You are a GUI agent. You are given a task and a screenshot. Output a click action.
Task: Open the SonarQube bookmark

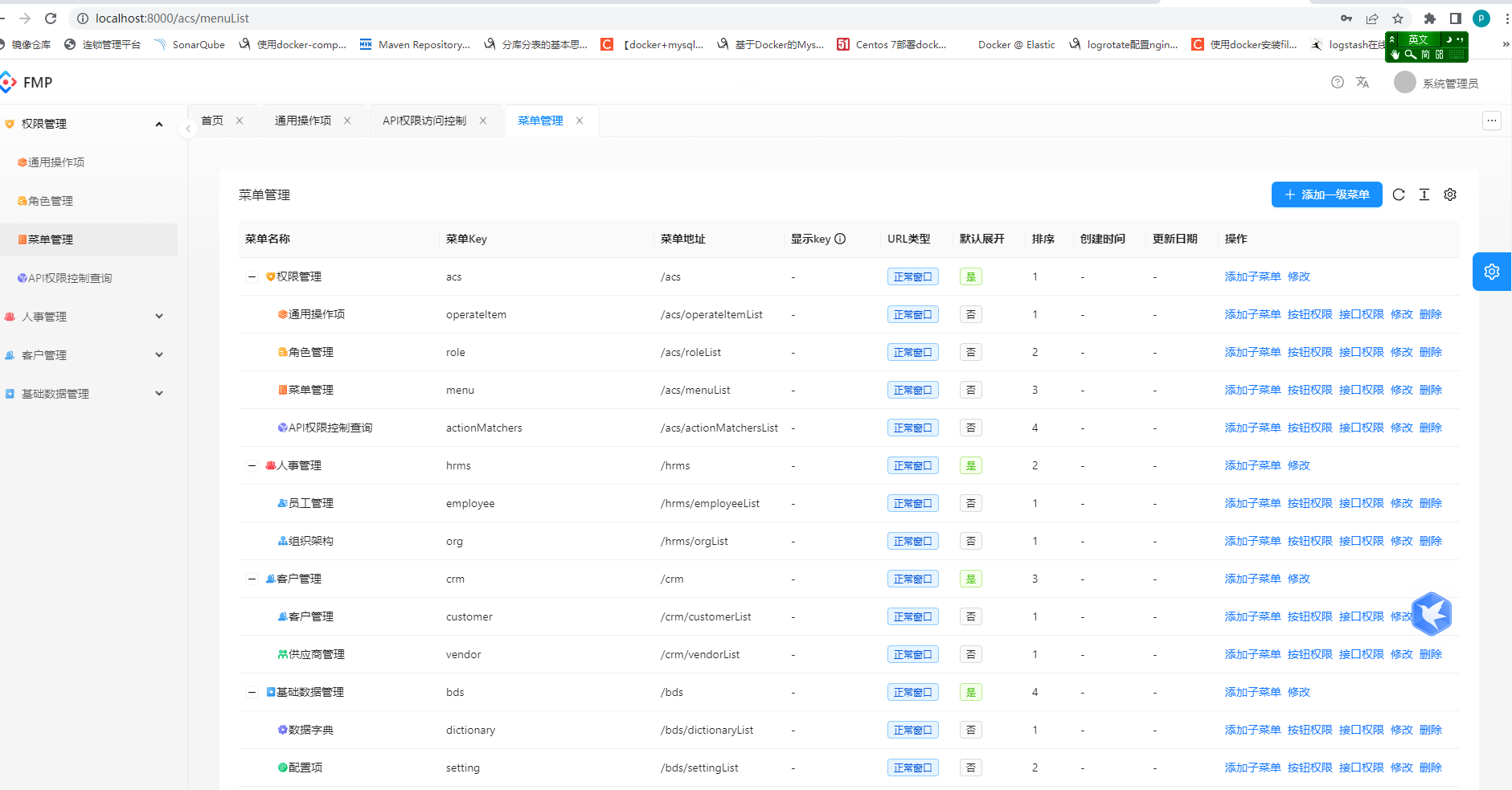190,44
